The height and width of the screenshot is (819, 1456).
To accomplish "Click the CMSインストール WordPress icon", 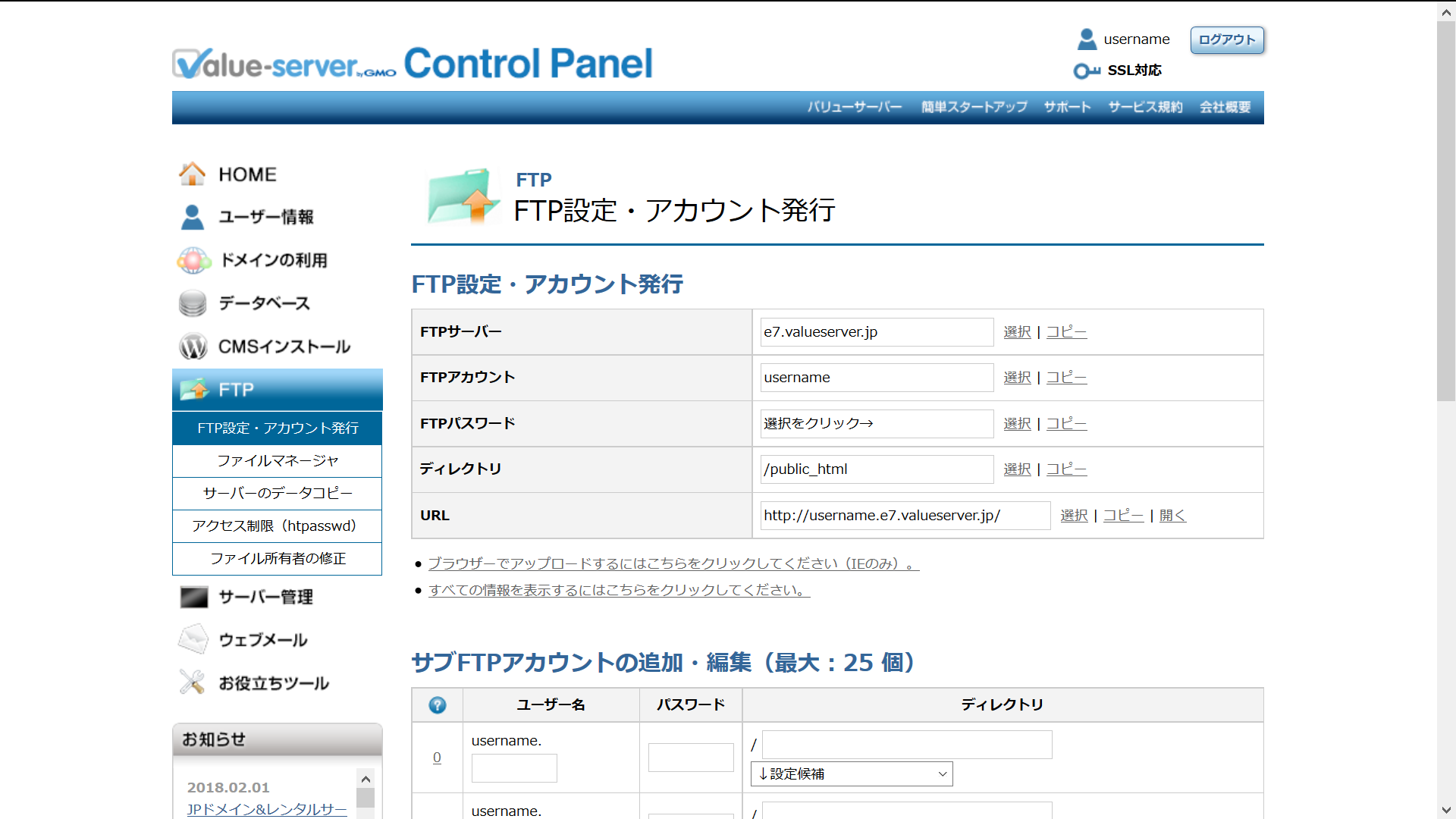I will tap(193, 347).
